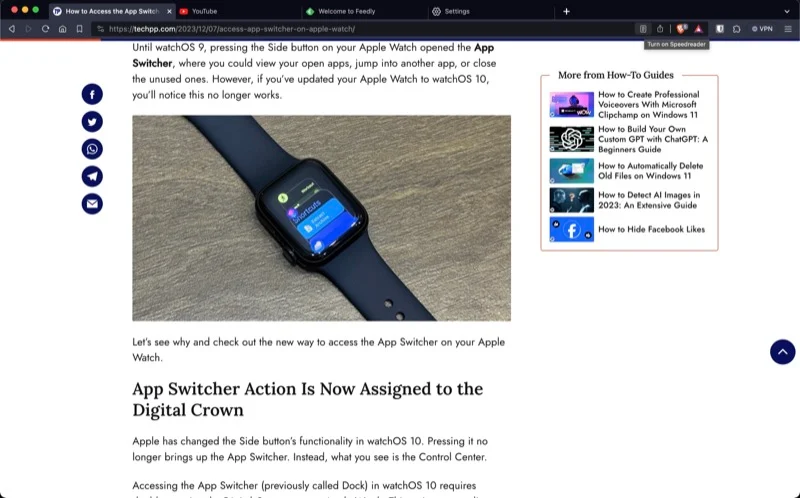Image resolution: width=800 pixels, height=498 pixels.
Task: Click the Feedly tab favicon
Action: (310, 11)
